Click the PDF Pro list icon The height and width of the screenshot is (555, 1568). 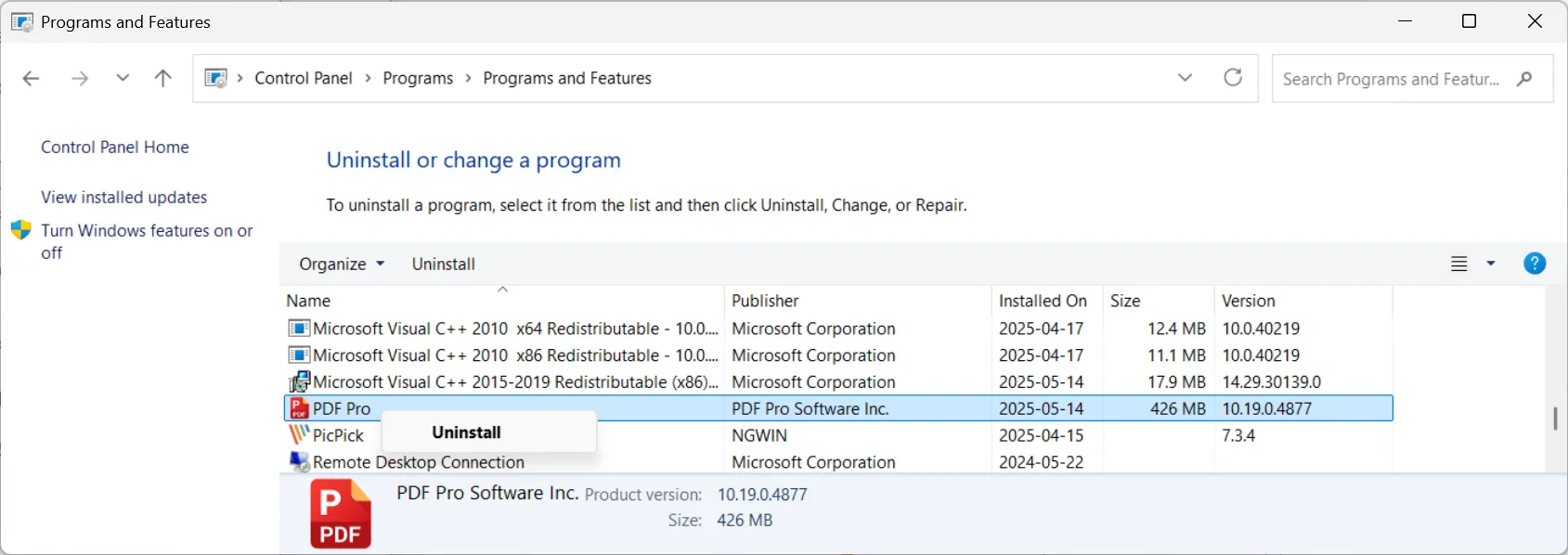click(299, 408)
